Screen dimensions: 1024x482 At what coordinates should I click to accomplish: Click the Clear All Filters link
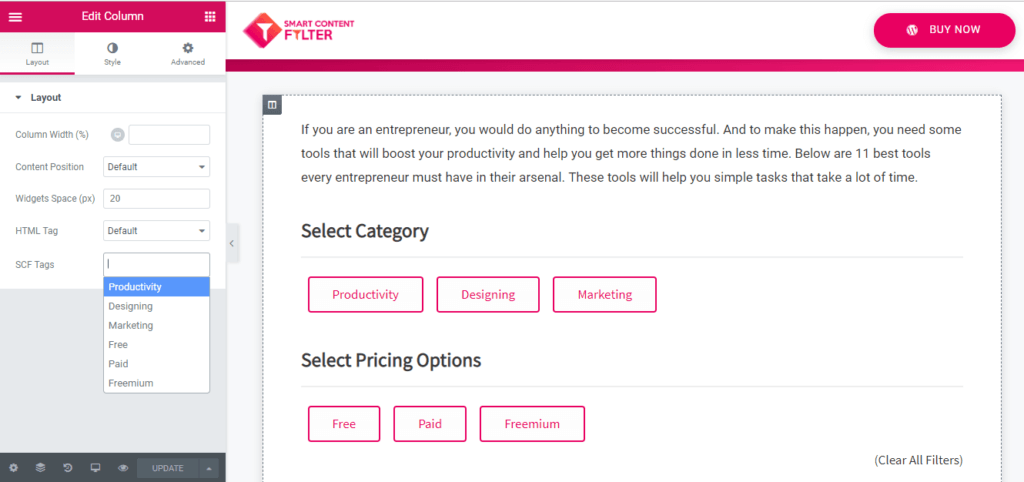coord(918,460)
